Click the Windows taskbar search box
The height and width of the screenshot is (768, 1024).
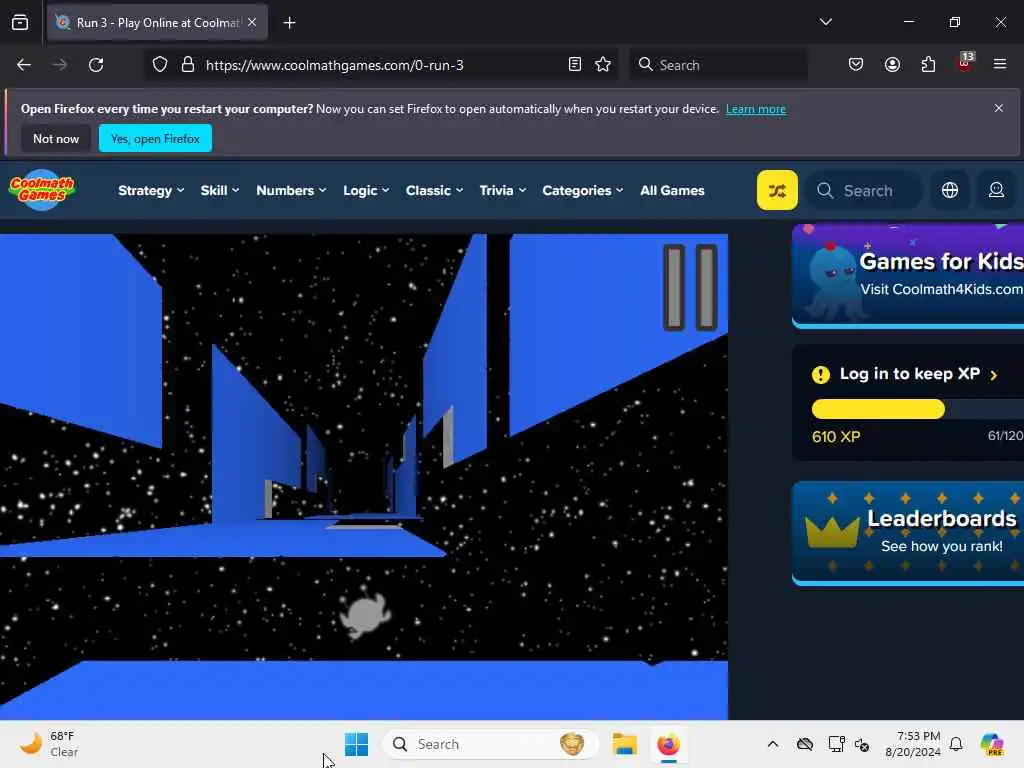point(490,744)
